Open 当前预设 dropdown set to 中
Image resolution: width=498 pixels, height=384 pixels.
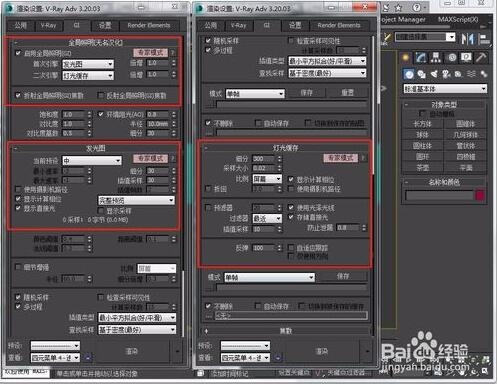pos(92,161)
